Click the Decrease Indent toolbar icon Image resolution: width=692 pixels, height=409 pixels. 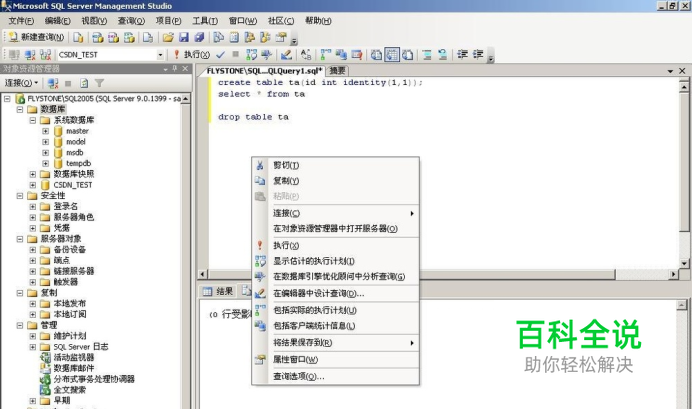tap(462, 54)
